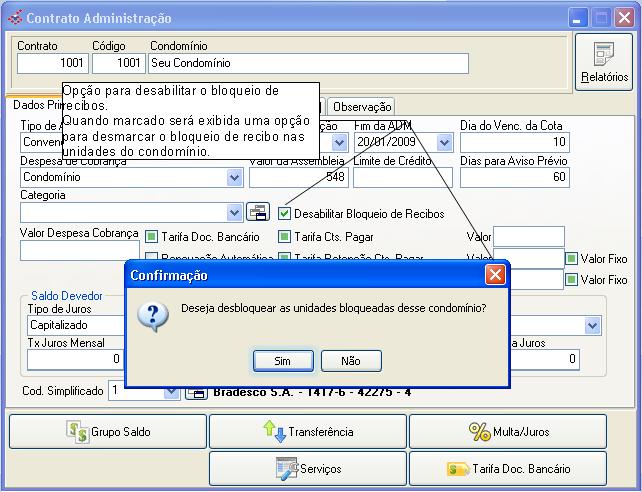This screenshot has height=492, width=642.
Task: Expand the Despesa de Cobrança dropdown
Action: (x=235, y=177)
